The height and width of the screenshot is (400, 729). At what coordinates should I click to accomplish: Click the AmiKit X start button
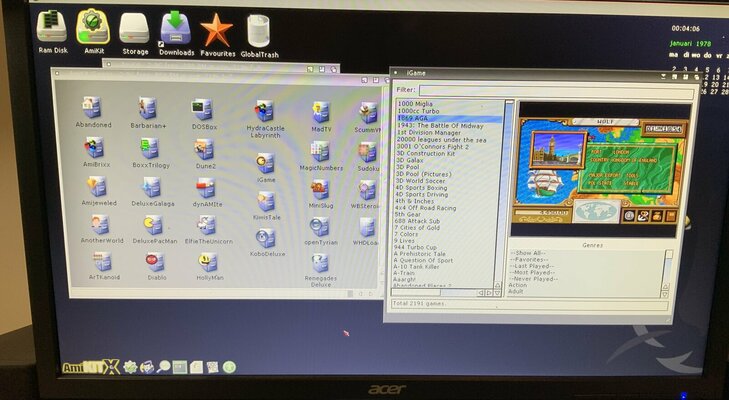[90, 367]
